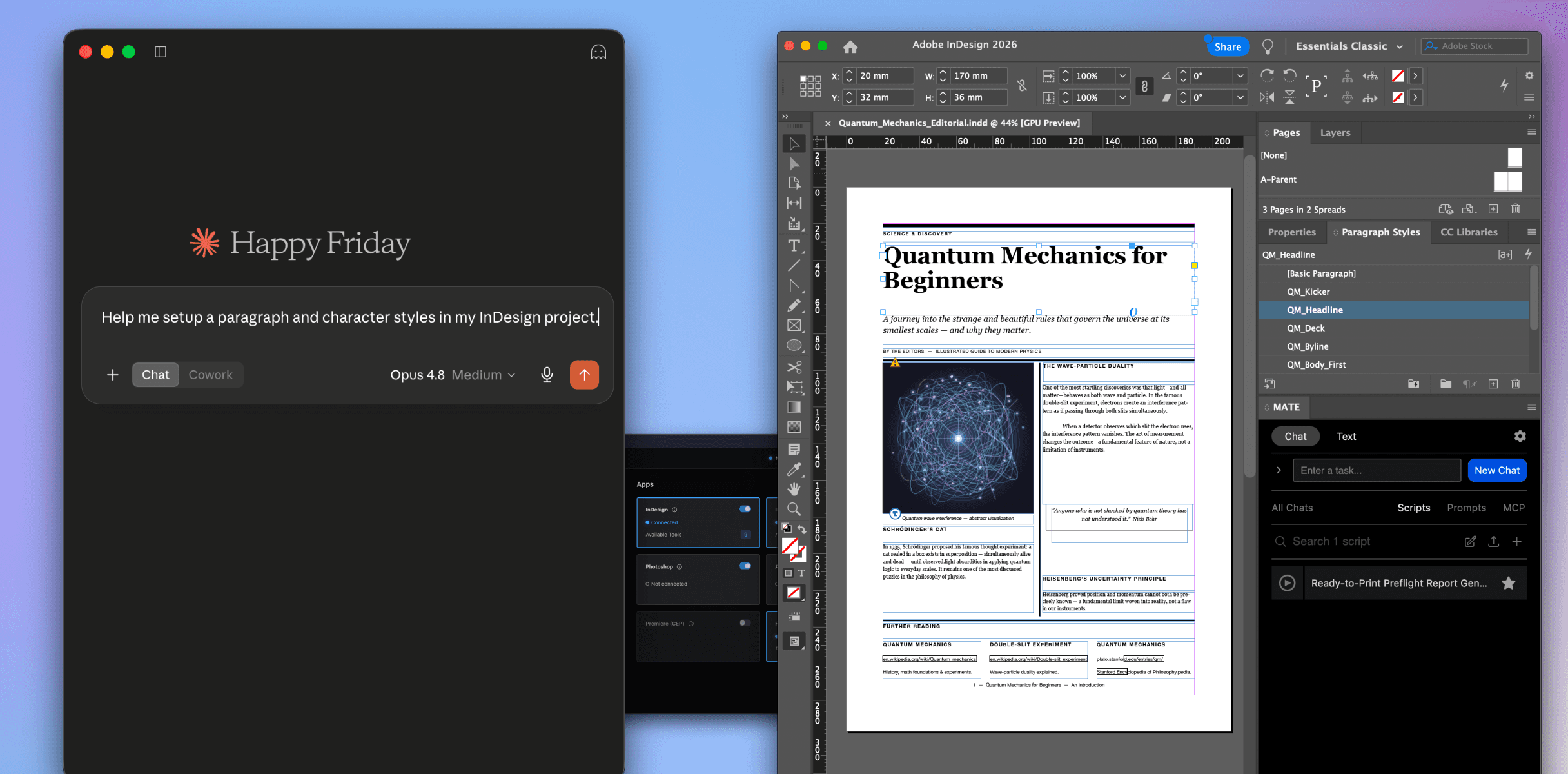Activate the Line tool

point(794,265)
